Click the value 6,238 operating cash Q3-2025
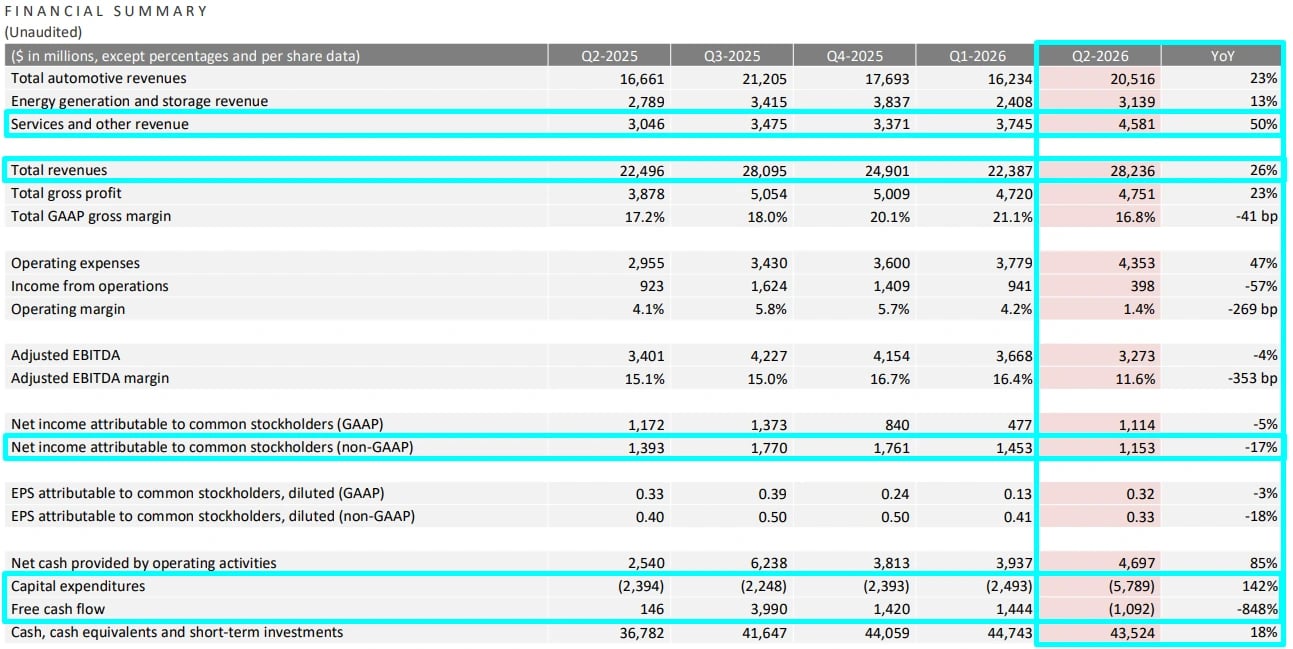 point(769,563)
